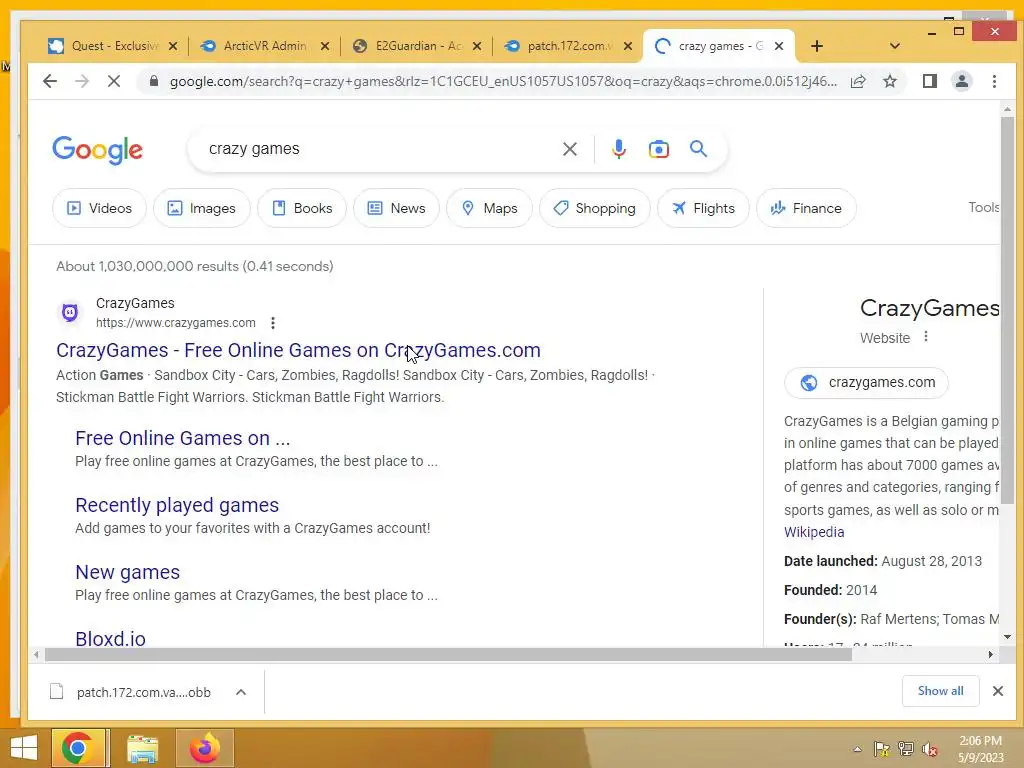Image resolution: width=1024 pixels, height=768 pixels.
Task: Show hidden system tray icons
Action: [x=857, y=749]
